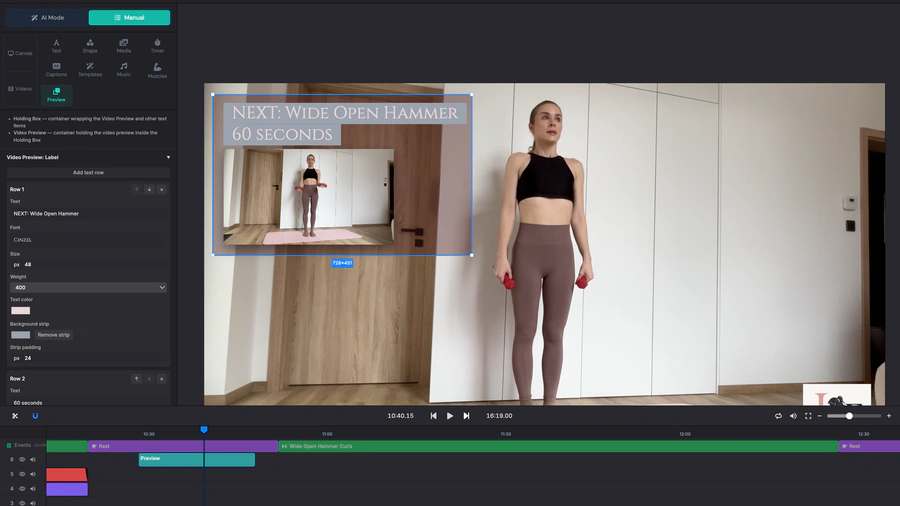
Task: Click the font Size input field
Action: point(88,264)
